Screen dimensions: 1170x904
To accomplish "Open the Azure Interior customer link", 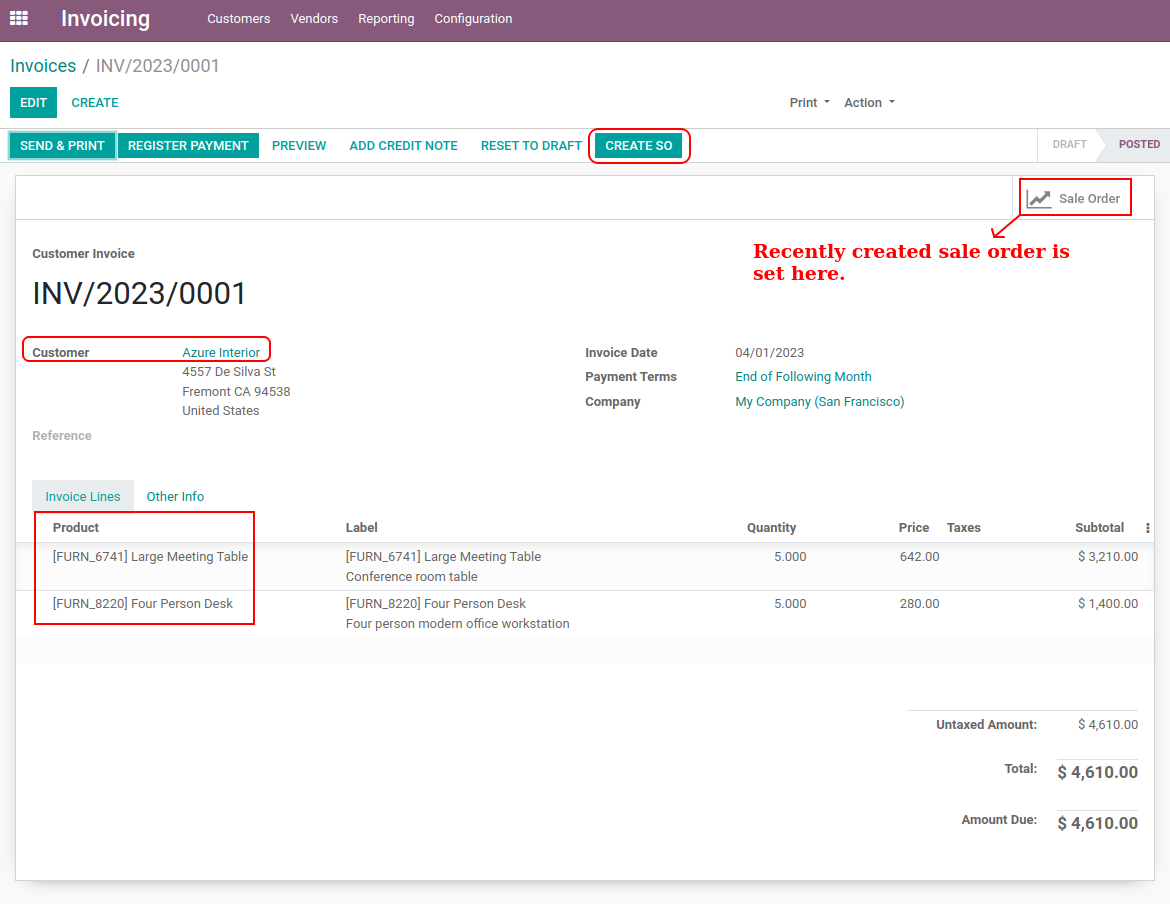I will tap(221, 353).
